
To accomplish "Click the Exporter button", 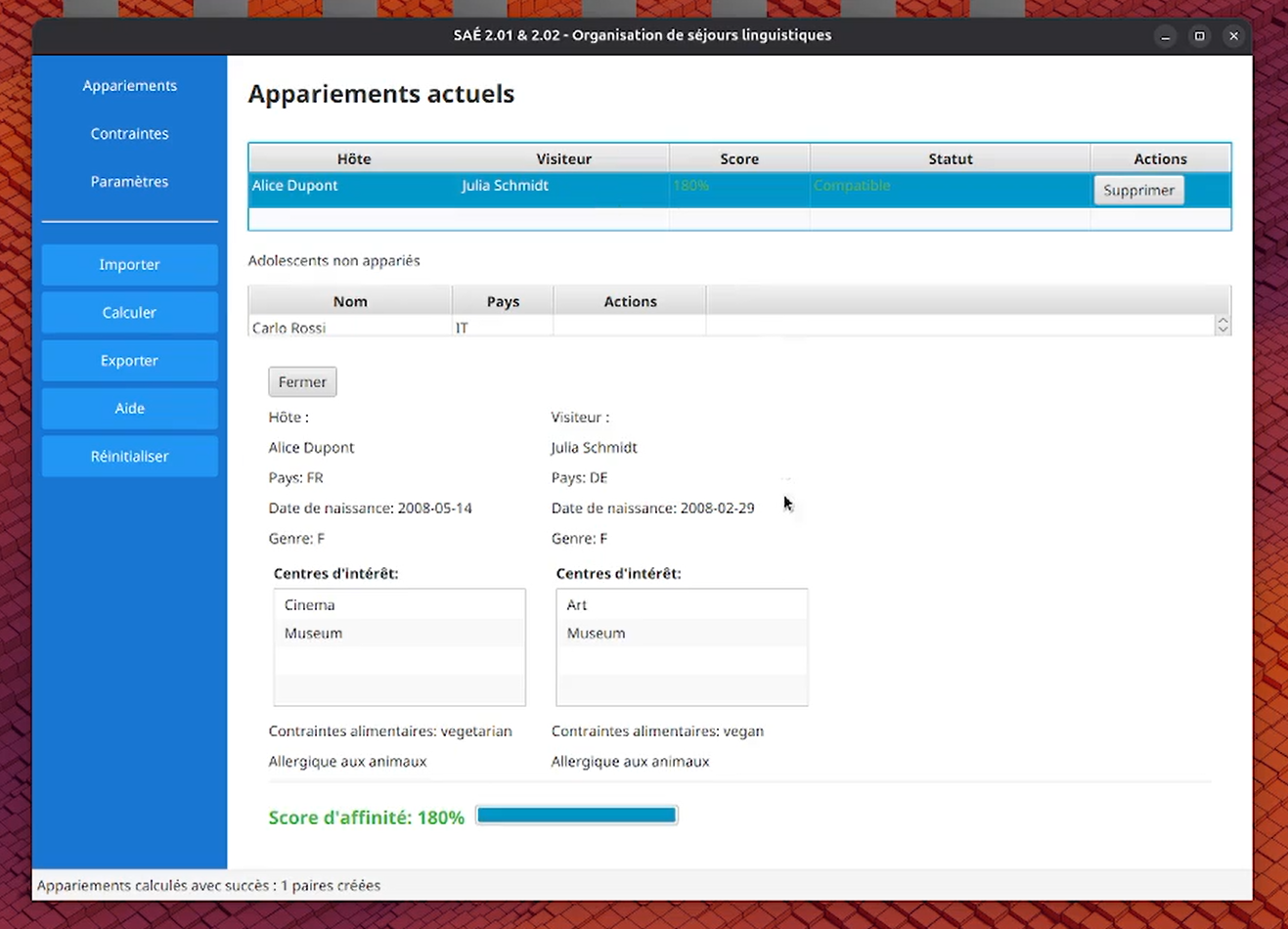I will coord(129,360).
